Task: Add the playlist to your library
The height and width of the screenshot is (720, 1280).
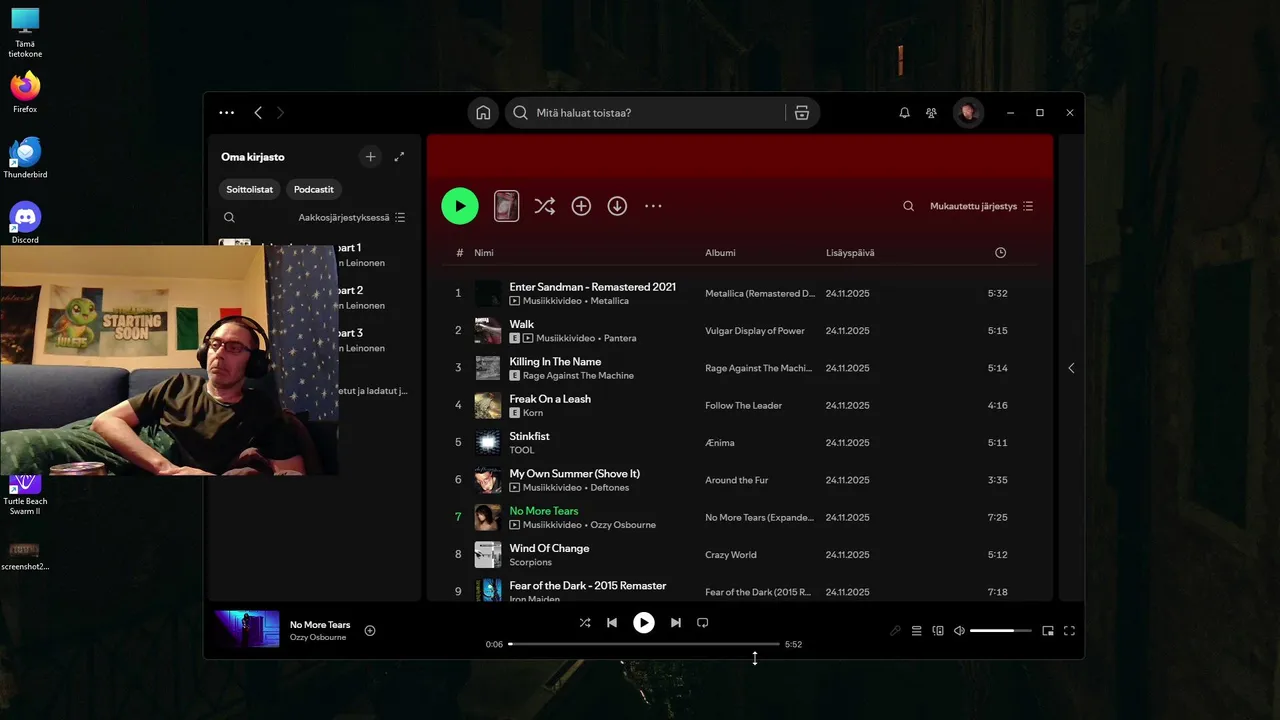Action: click(581, 206)
